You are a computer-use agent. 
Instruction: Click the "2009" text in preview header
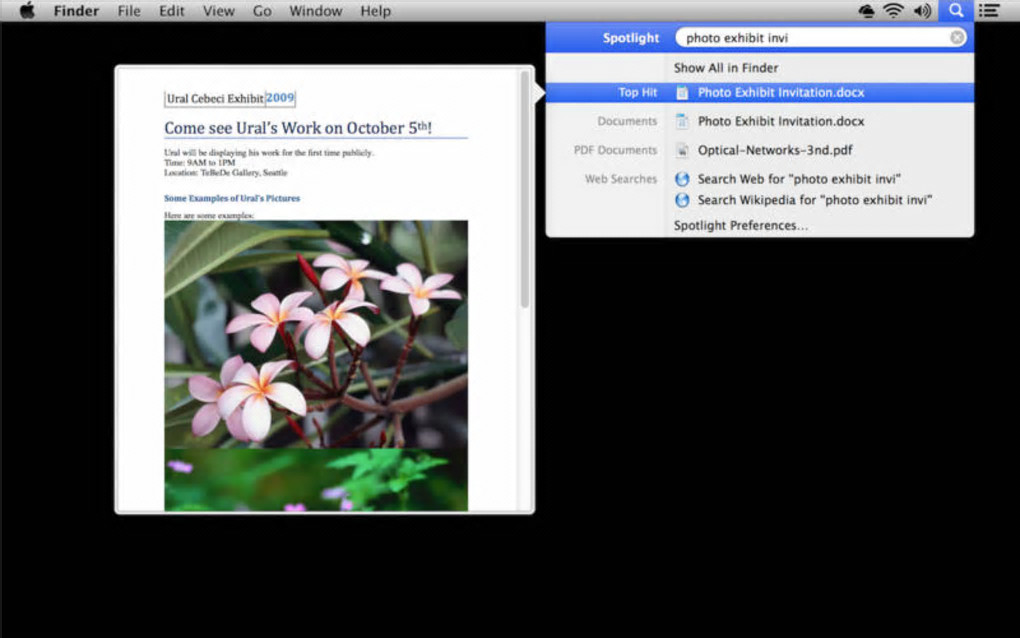coord(280,98)
